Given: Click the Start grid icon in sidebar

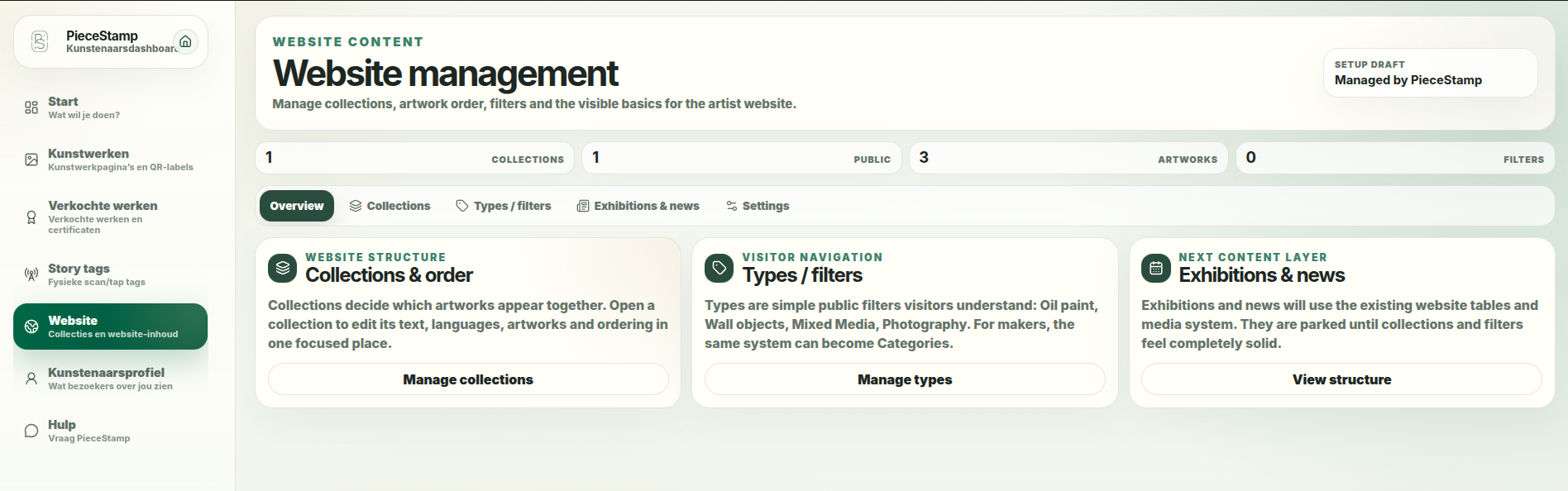Looking at the screenshot, I should (x=31, y=107).
